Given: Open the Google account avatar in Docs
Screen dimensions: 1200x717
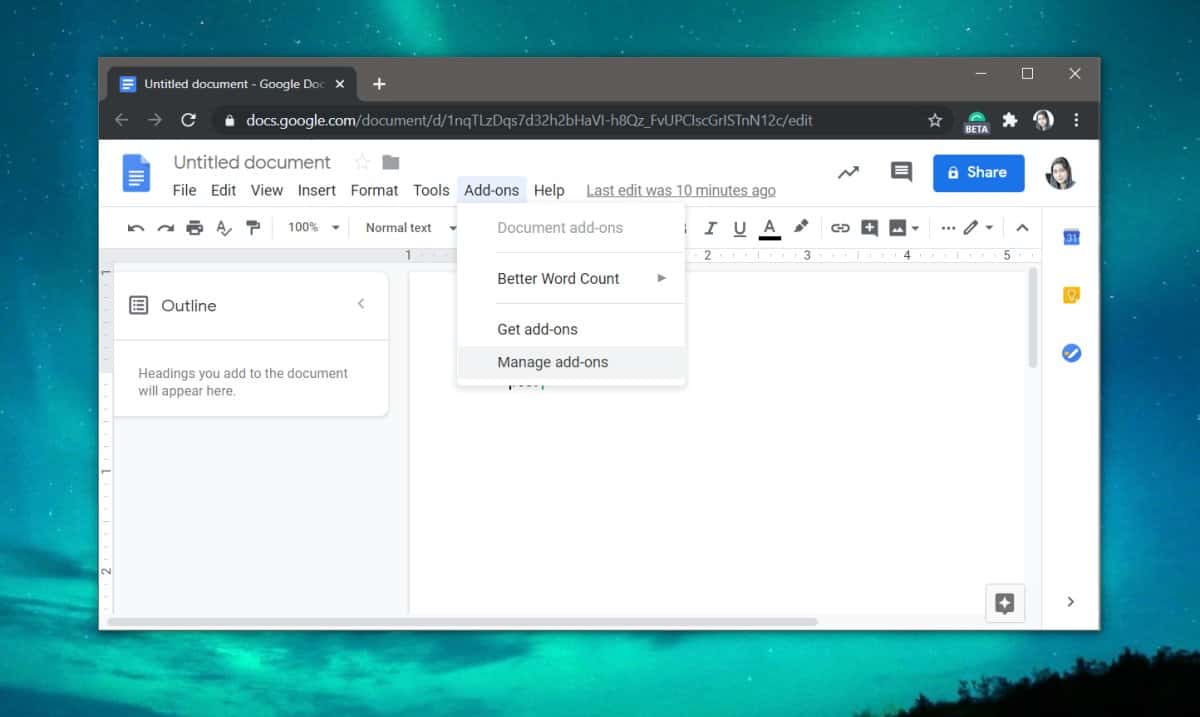Looking at the screenshot, I should pyautogui.click(x=1060, y=173).
